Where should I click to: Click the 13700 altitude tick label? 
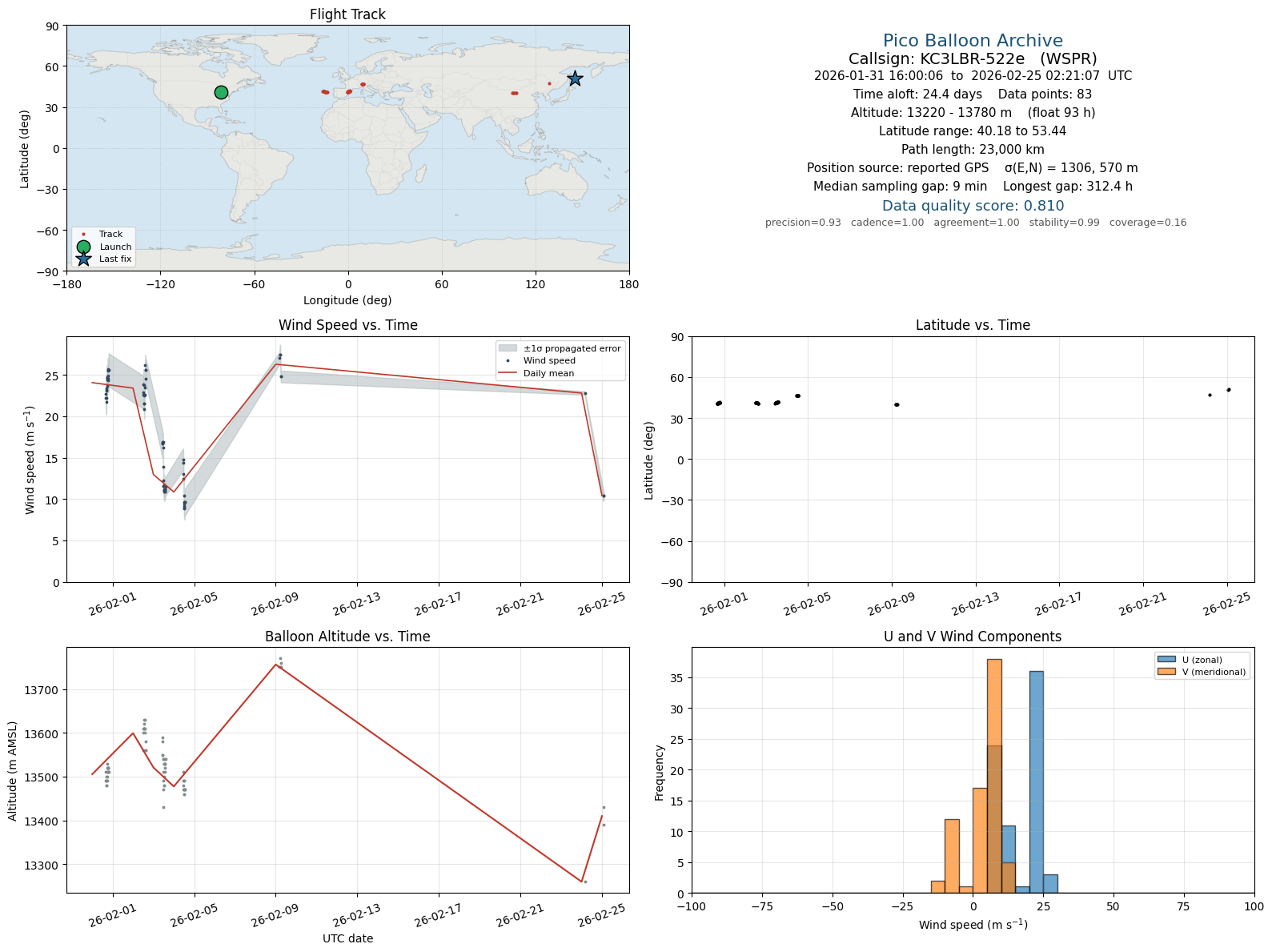tap(42, 690)
